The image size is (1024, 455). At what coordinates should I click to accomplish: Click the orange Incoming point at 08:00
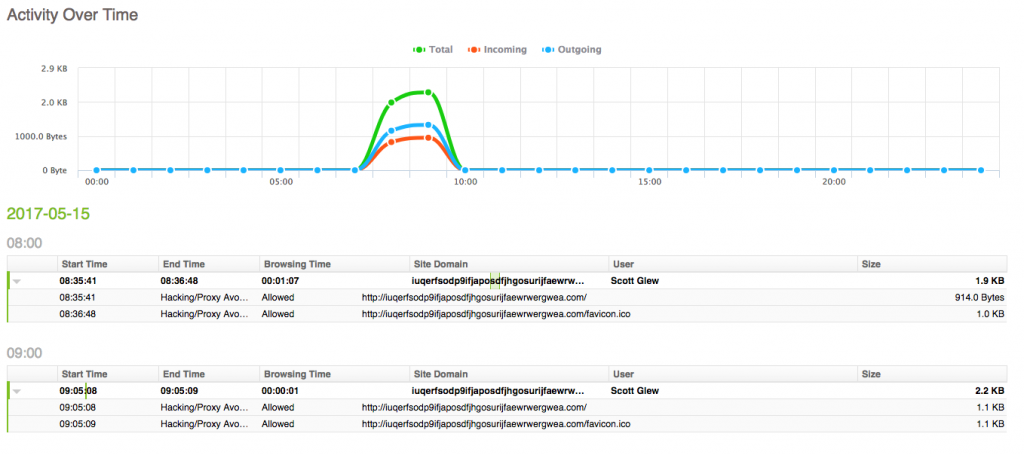(x=391, y=142)
